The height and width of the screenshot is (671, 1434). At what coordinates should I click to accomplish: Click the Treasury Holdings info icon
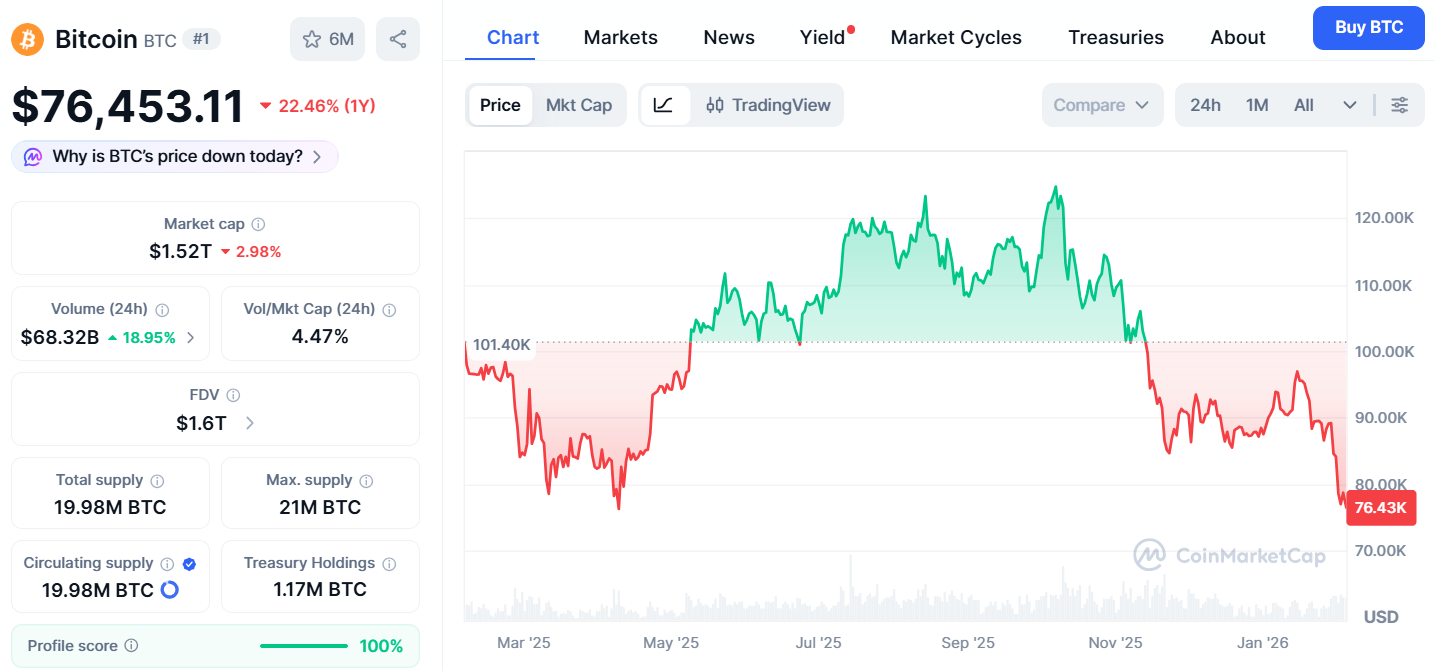[389, 564]
